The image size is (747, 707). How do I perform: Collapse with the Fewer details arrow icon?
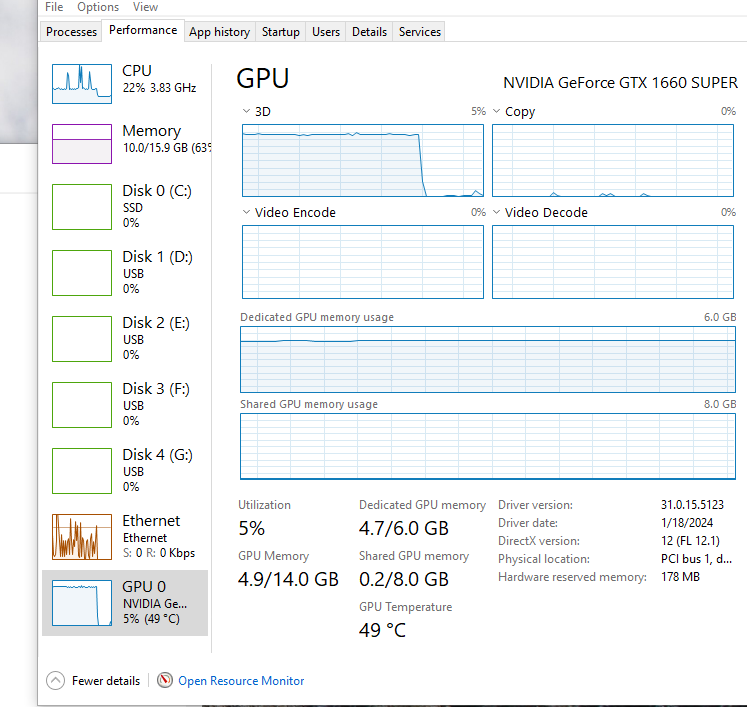click(55, 680)
